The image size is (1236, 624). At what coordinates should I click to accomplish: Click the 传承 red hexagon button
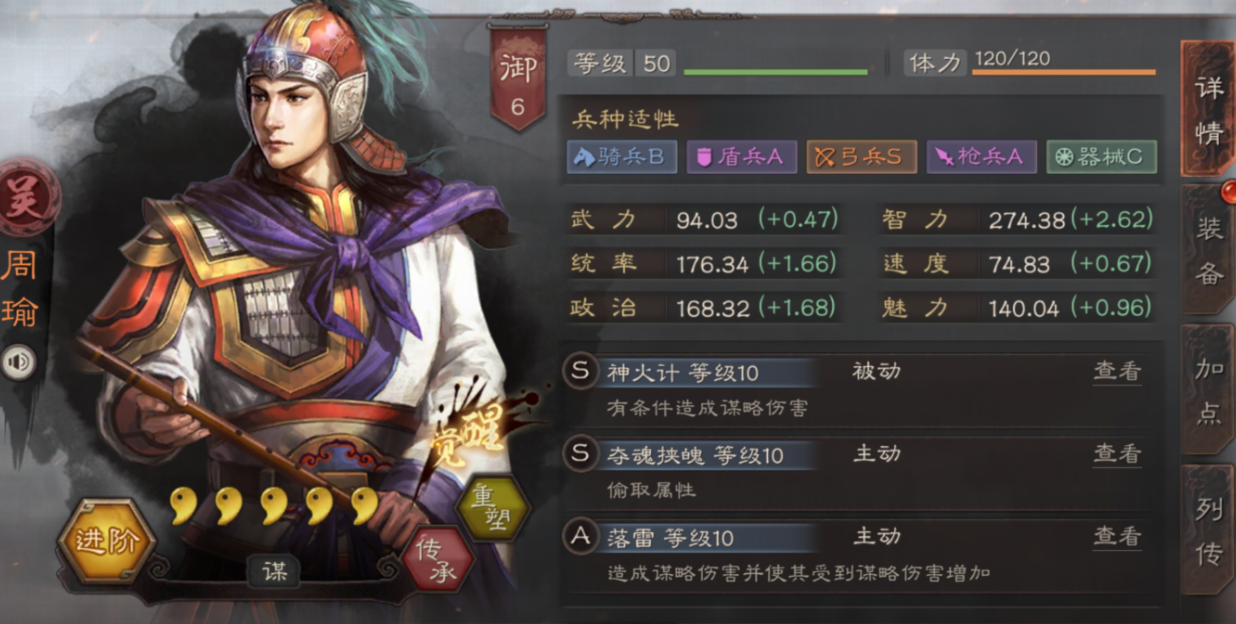438,559
